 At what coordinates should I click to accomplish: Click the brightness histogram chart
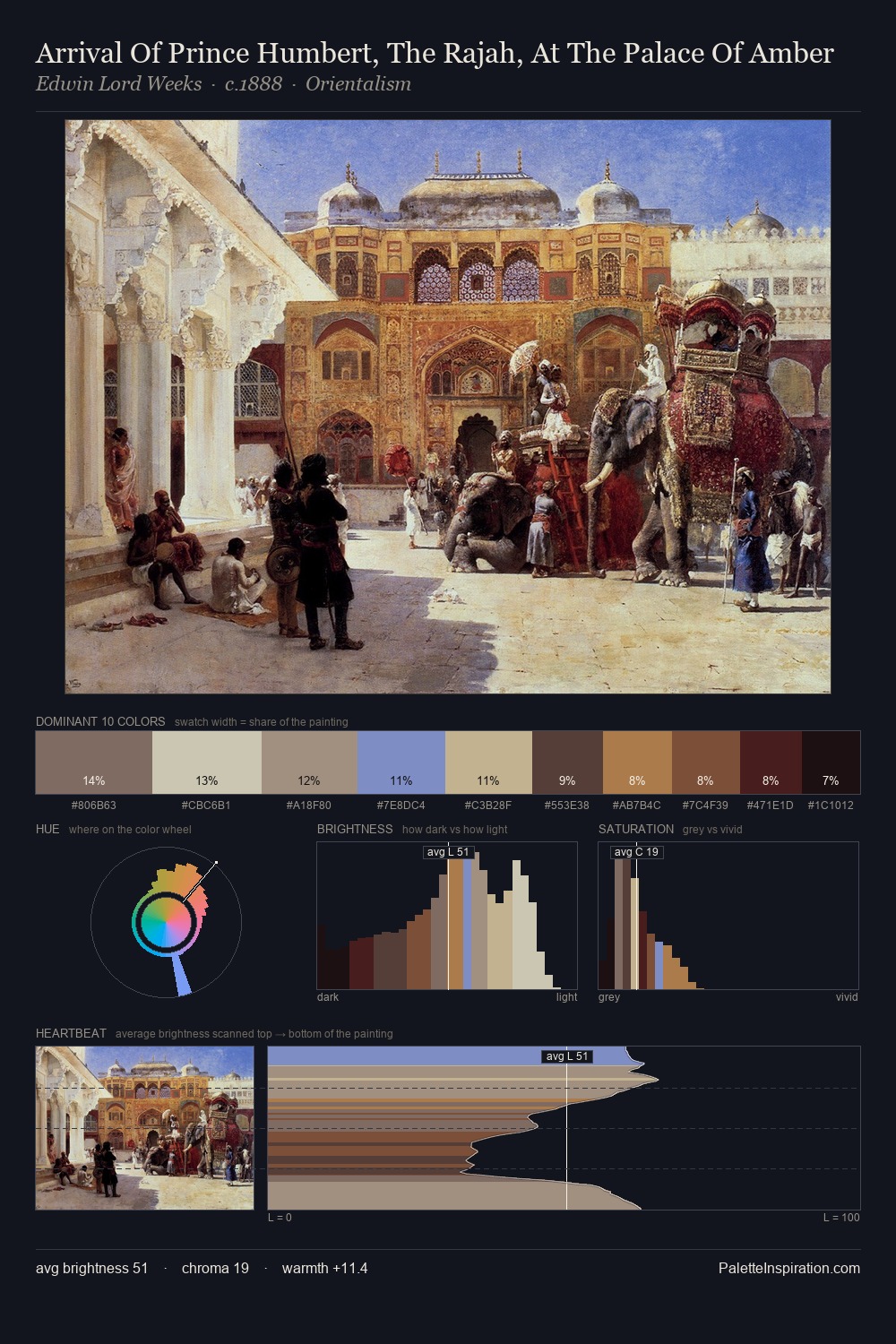point(447,916)
